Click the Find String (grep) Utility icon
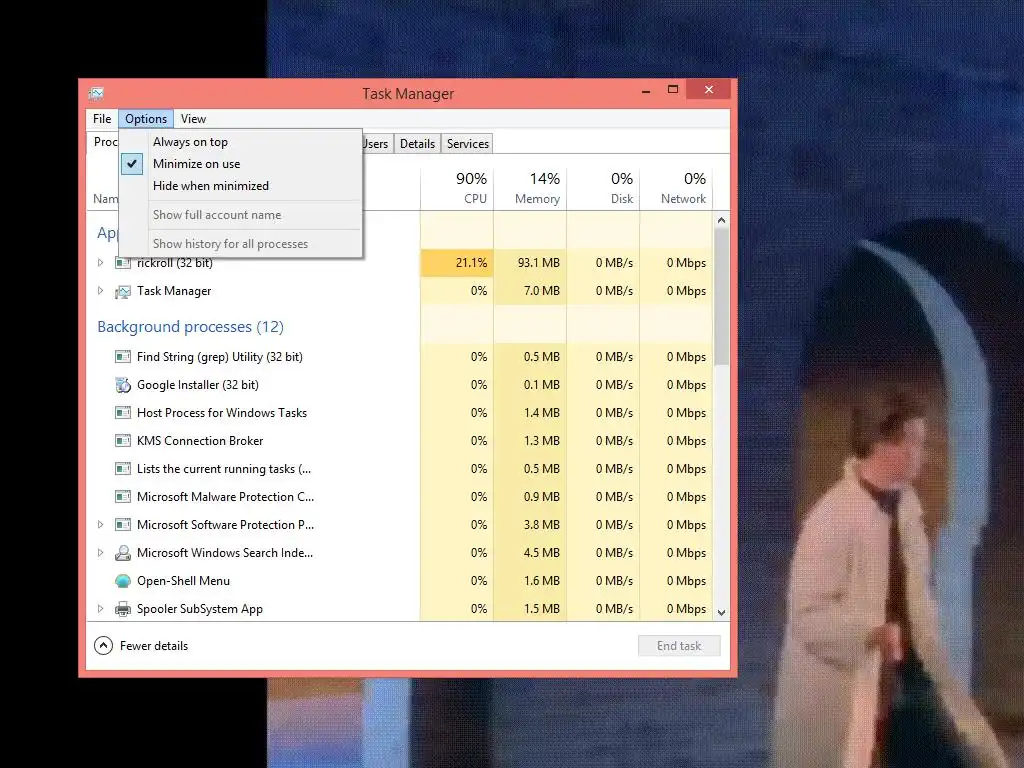Viewport: 1024px width, 768px height. coord(123,357)
